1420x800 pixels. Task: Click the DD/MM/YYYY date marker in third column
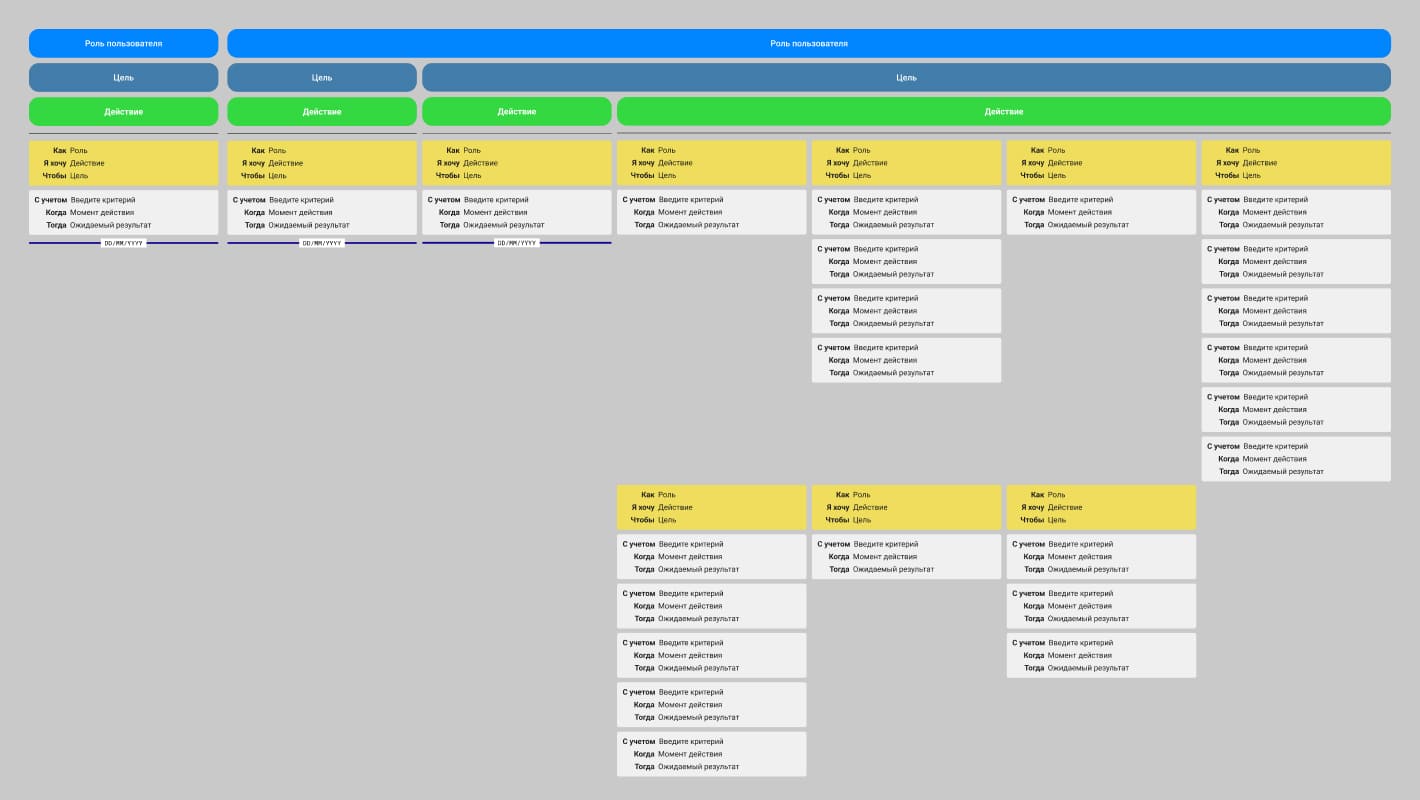[516, 243]
